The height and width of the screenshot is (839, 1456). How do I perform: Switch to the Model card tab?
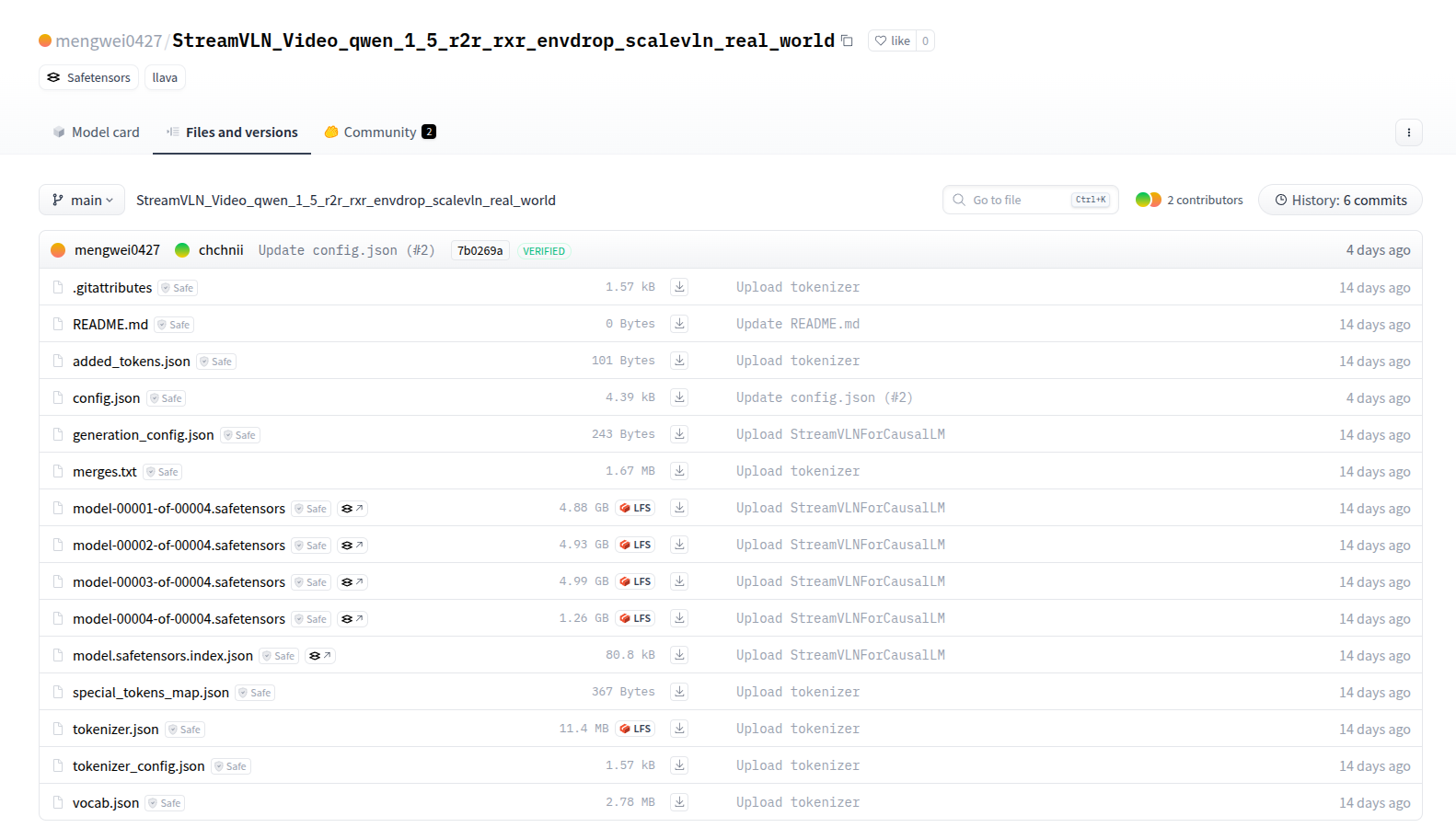pyautogui.click(x=96, y=132)
